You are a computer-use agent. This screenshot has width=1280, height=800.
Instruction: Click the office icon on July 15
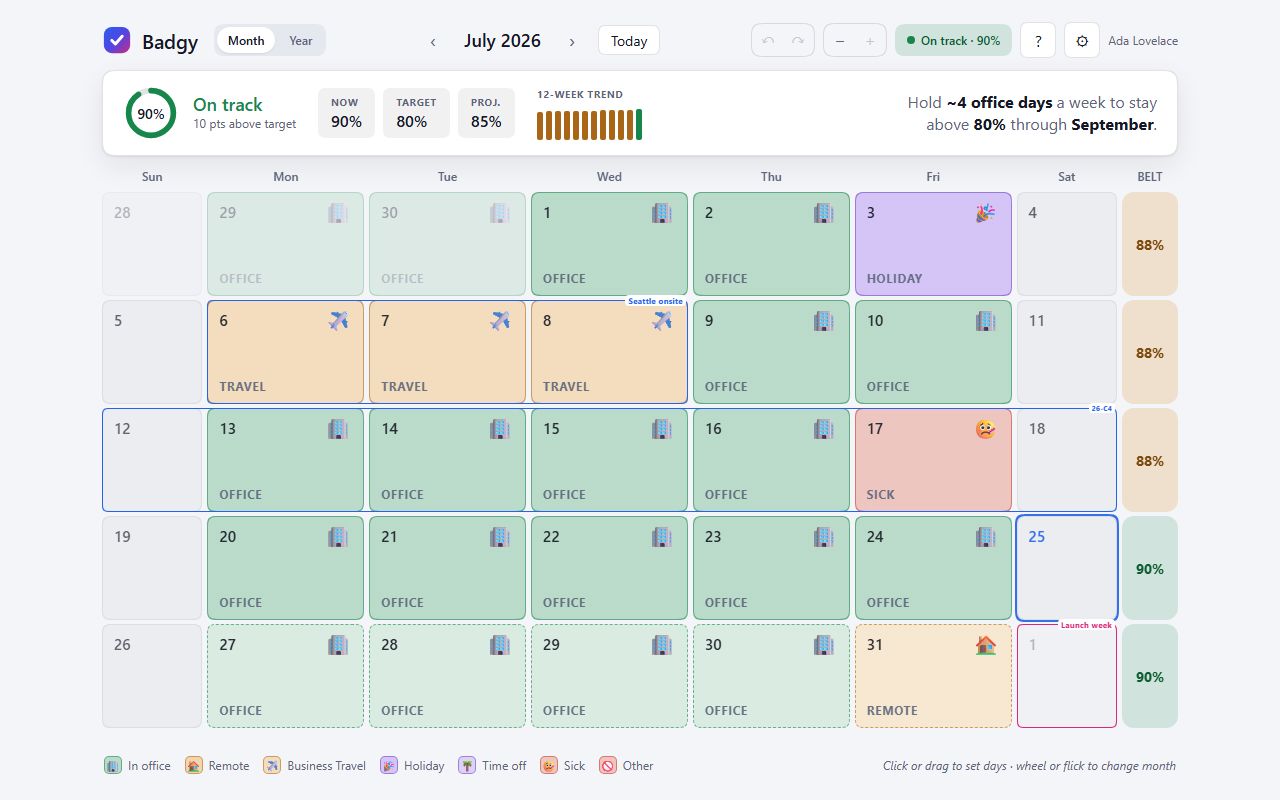tap(662, 429)
